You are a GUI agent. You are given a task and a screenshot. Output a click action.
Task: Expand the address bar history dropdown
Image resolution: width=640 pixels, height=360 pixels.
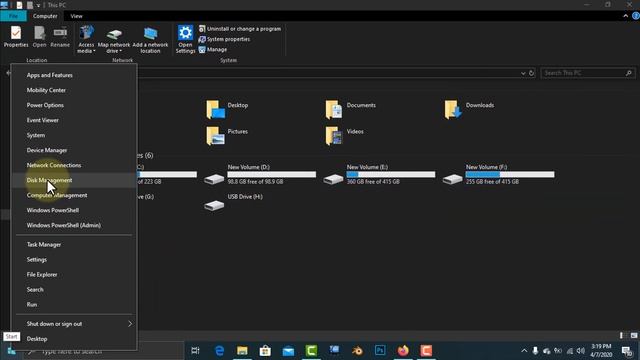[523, 73]
